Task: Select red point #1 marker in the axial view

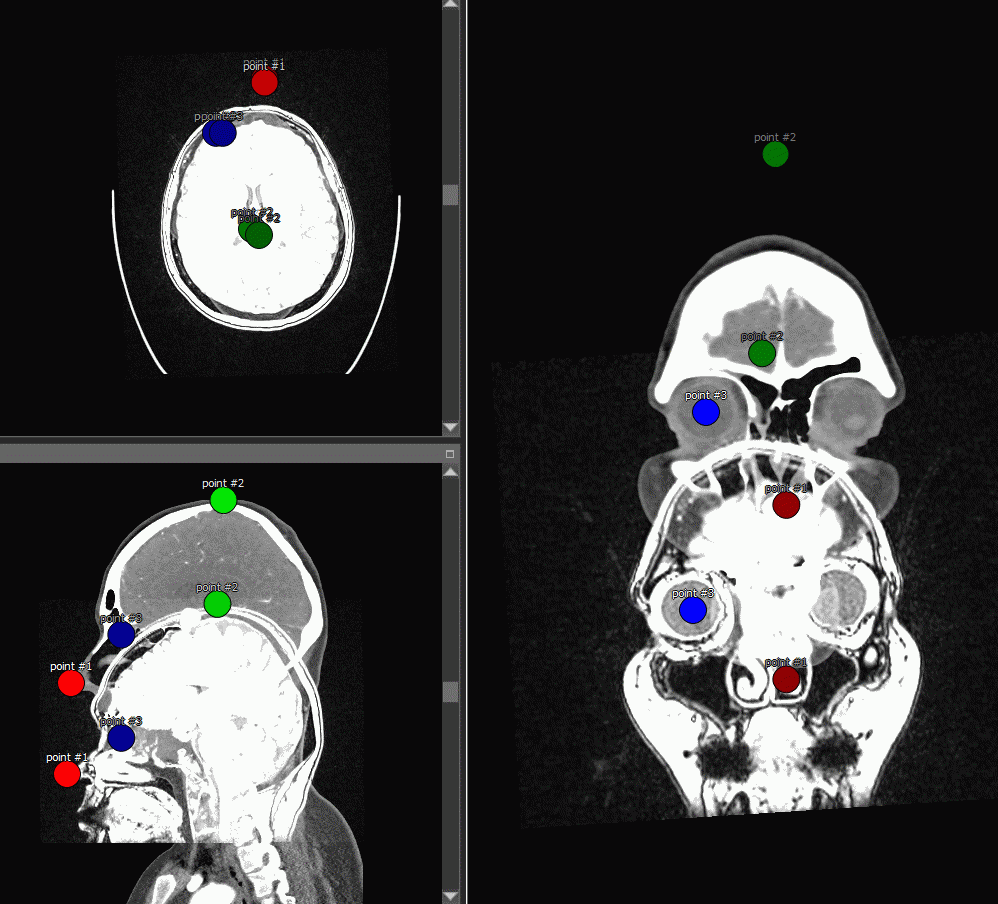Action: (x=264, y=82)
